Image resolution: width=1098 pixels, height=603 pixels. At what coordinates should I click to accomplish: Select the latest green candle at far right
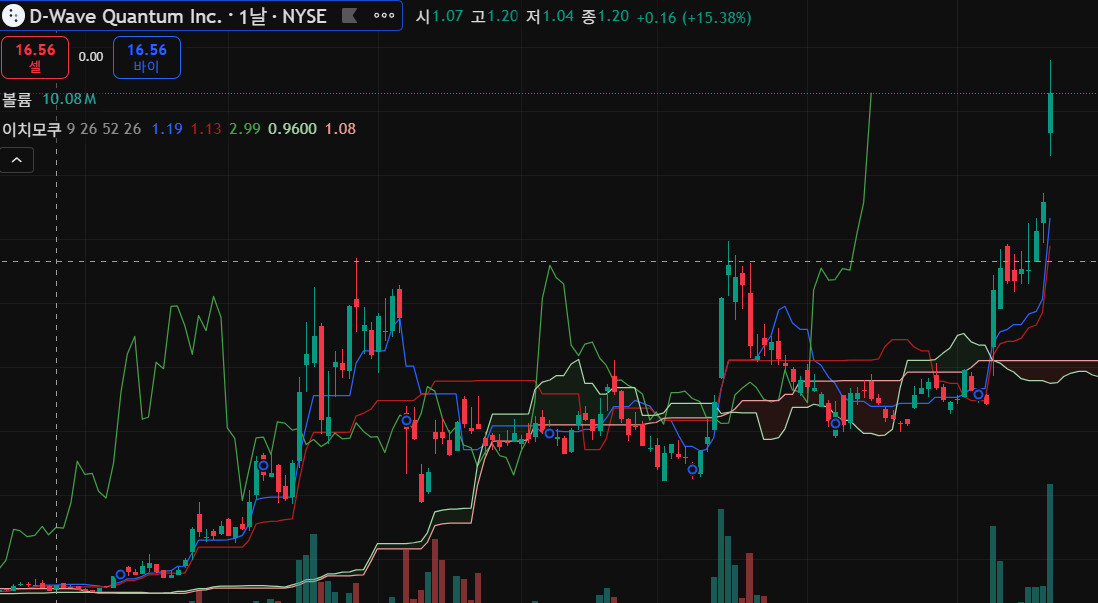click(1051, 112)
